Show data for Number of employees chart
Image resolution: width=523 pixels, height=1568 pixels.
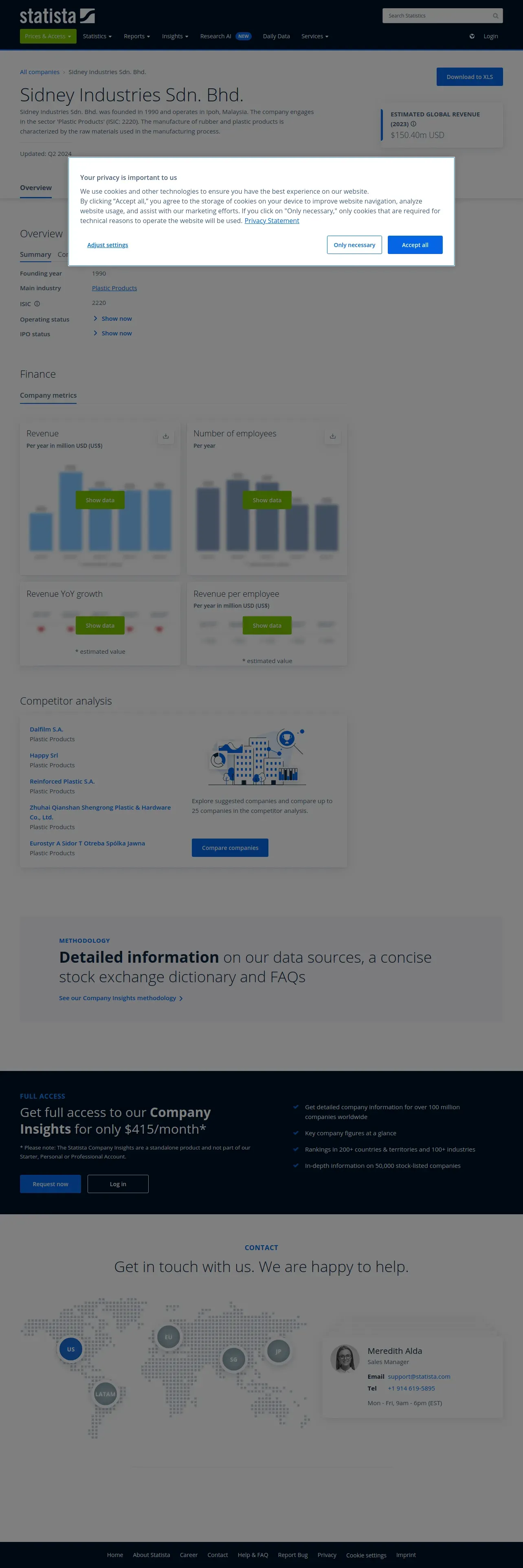pos(267,500)
